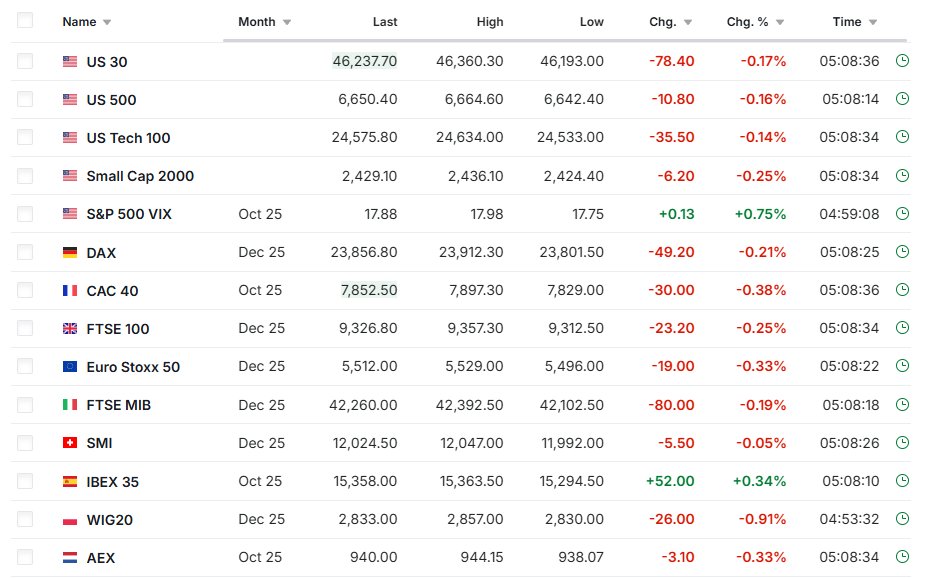Image resolution: width=929 pixels, height=578 pixels.
Task: Click the clock icon in CAC 40 row
Action: (902, 290)
